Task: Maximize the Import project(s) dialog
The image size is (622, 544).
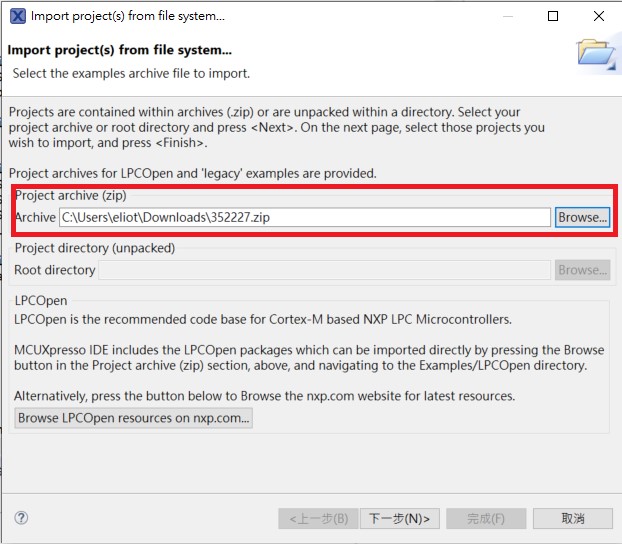Action: click(552, 16)
